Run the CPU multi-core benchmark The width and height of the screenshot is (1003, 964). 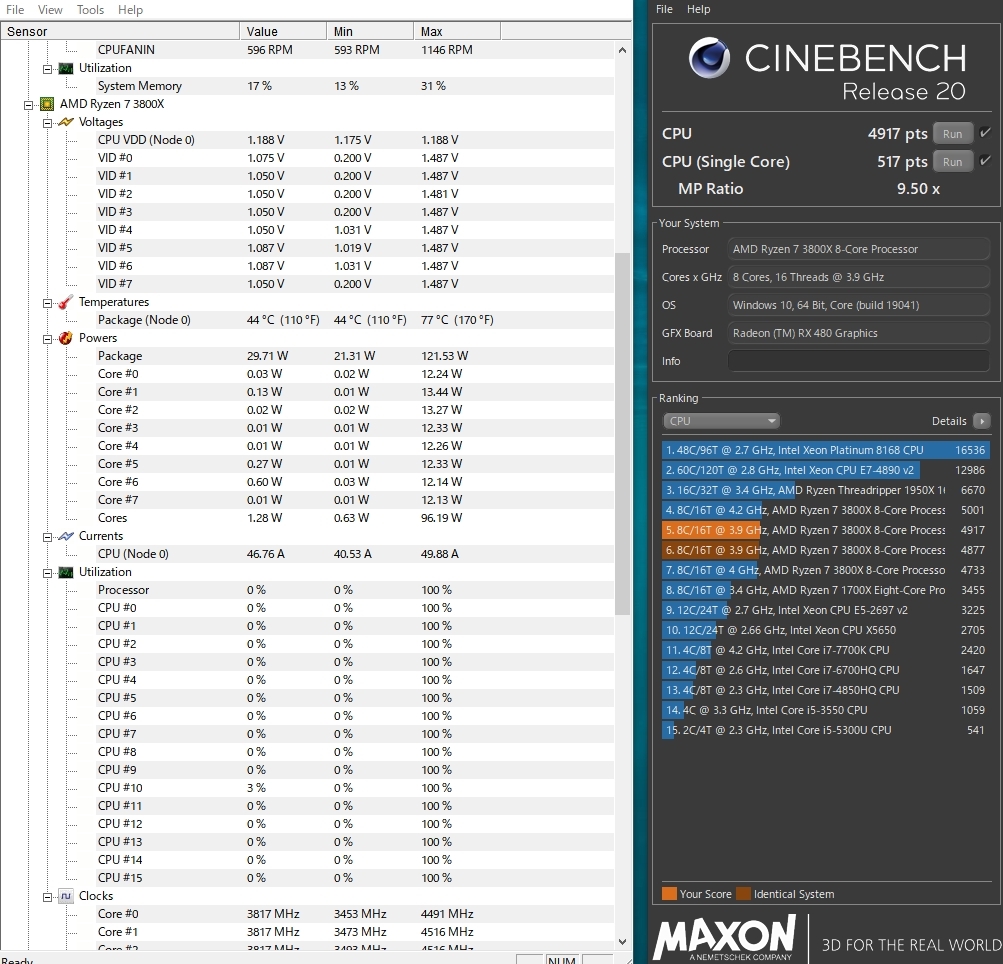tap(952, 134)
